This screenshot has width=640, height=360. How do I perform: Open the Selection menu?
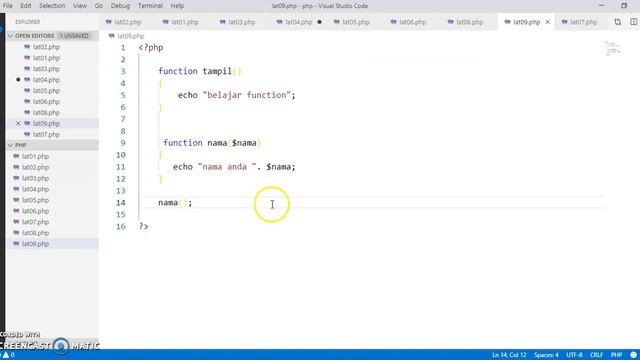tap(52, 6)
